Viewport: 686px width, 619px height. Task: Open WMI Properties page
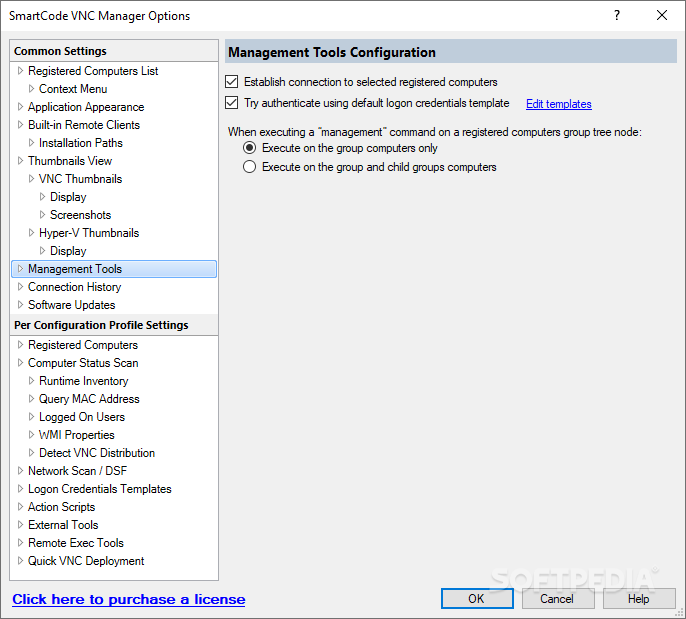pos(77,435)
